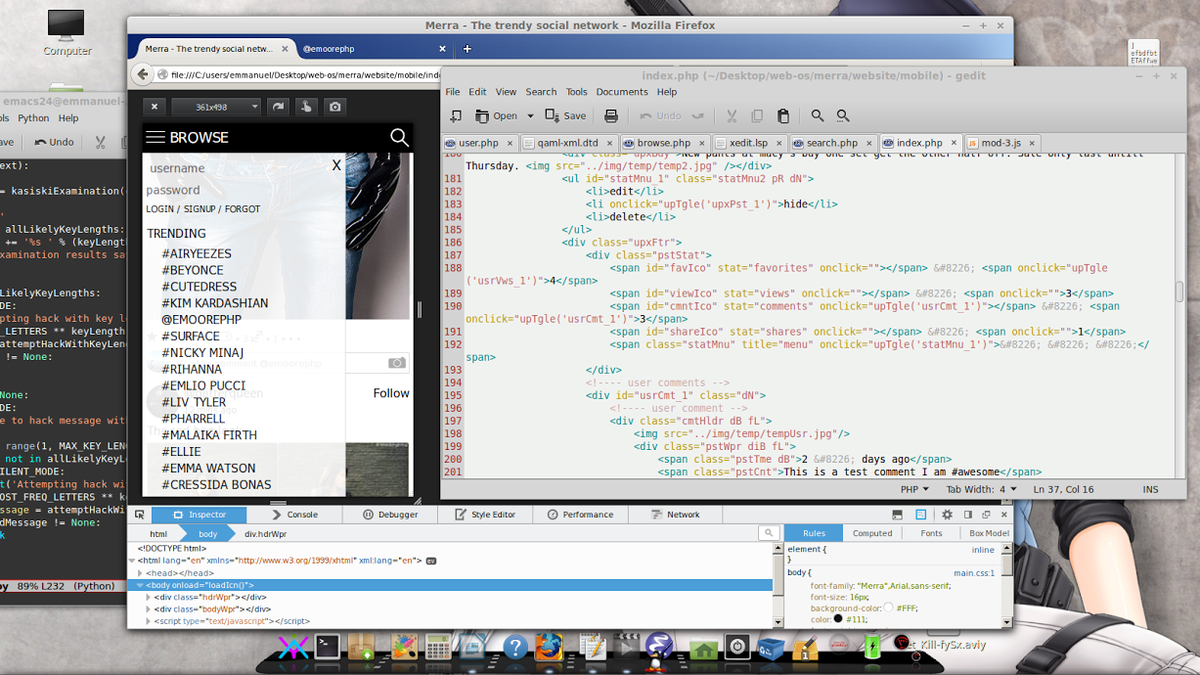Click the color #111 swatch

[x=838, y=619]
